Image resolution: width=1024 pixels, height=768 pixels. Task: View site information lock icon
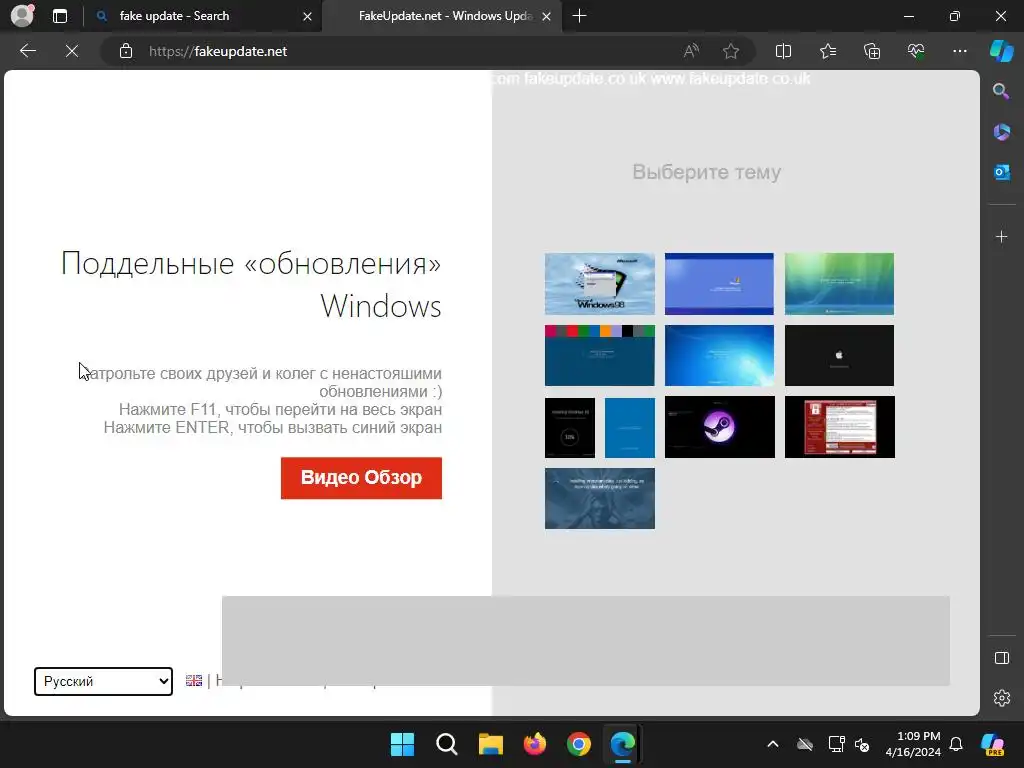126,51
